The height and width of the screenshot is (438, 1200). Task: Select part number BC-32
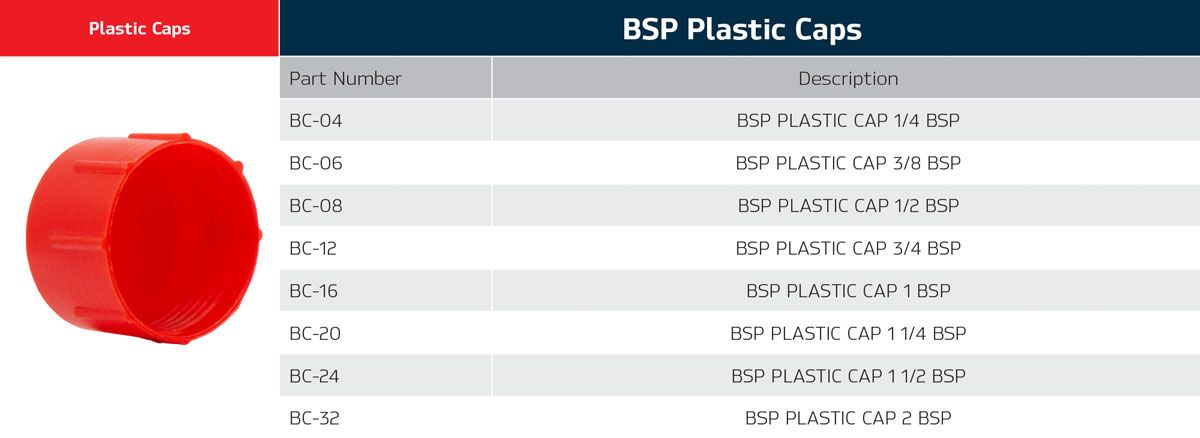click(x=315, y=418)
